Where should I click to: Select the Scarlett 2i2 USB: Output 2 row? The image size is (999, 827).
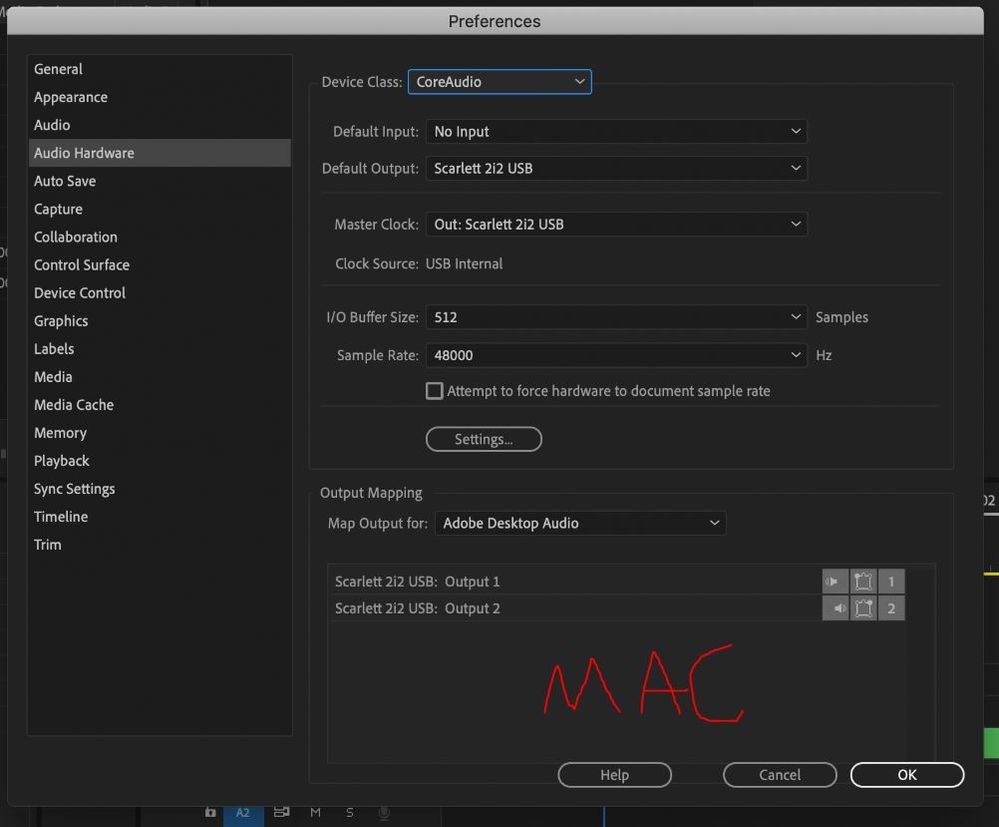click(617, 608)
